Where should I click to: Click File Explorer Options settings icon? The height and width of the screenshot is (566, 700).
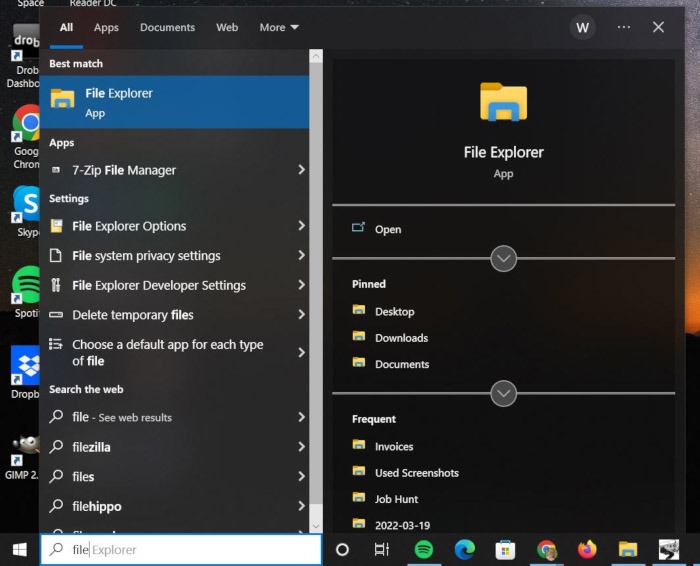click(56, 226)
